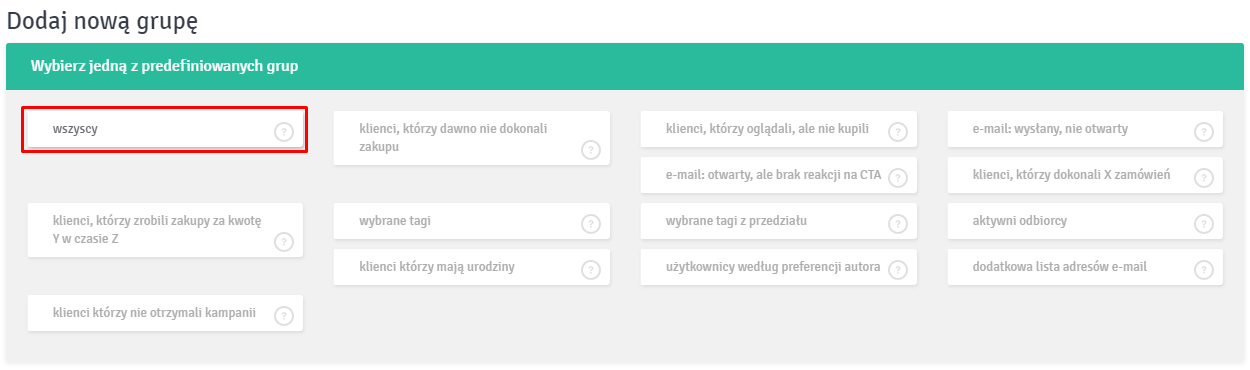Open help icon for 'e-mail: wysłany, nie otwarty'
The width and height of the screenshot is (1250, 370).
click(1203, 132)
